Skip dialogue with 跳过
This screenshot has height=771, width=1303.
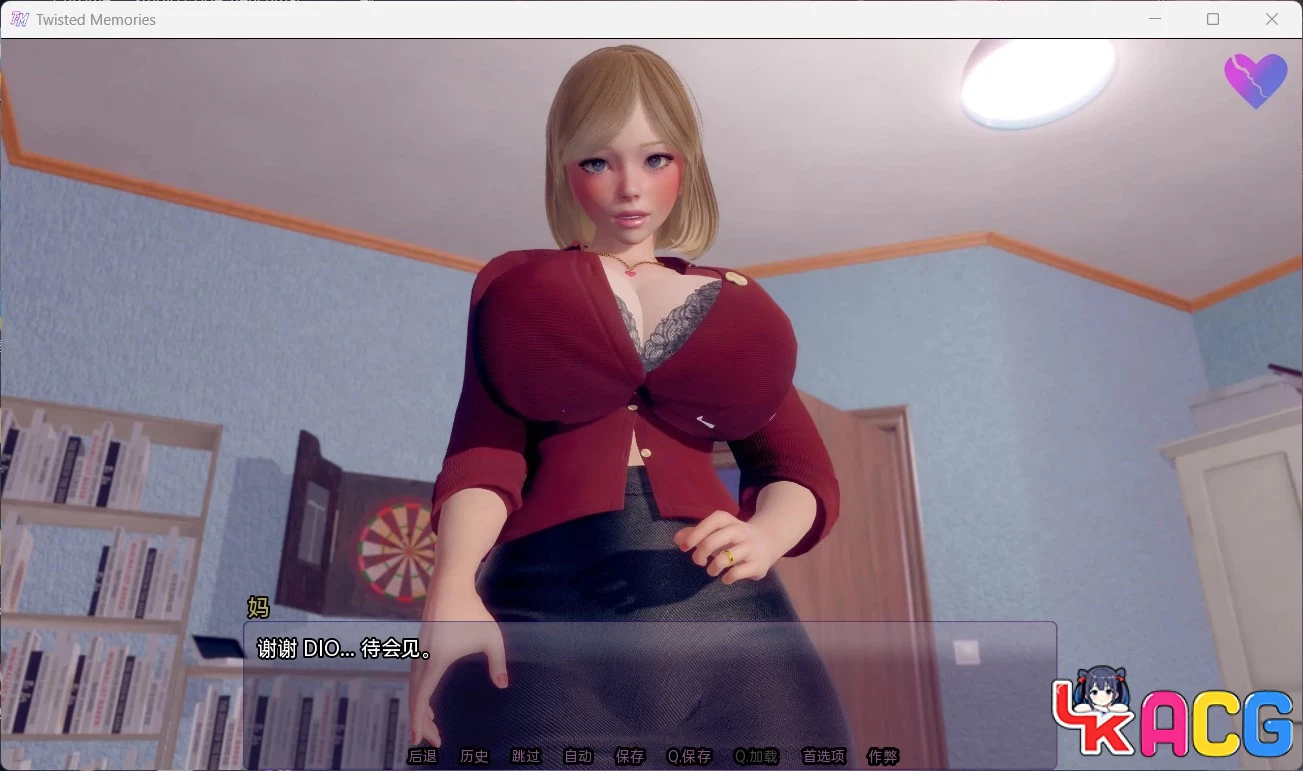coord(526,756)
